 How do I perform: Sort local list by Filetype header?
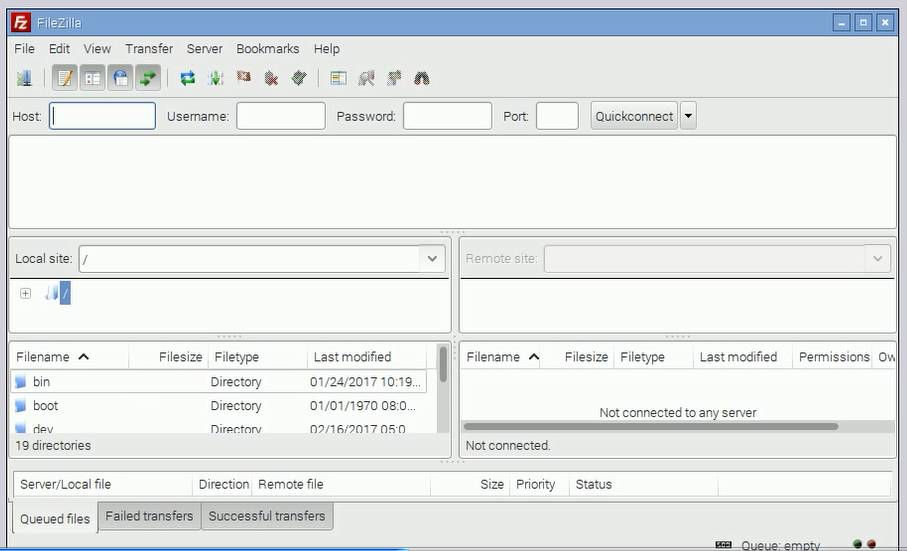click(x=257, y=357)
